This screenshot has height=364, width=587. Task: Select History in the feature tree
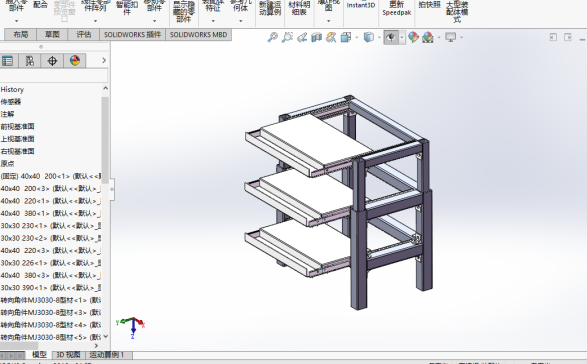pos(12,90)
